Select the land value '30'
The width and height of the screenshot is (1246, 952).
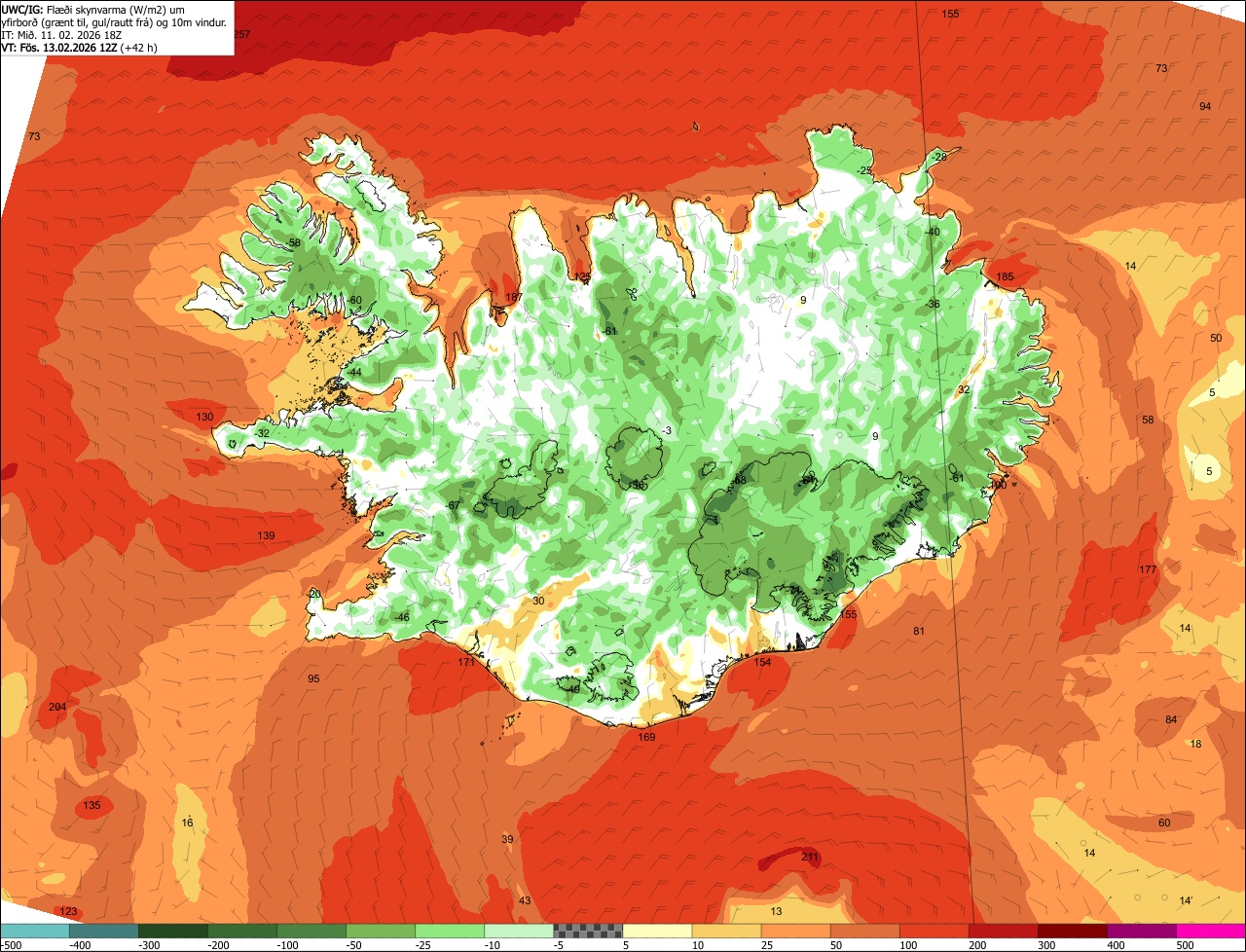[x=538, y=601]
